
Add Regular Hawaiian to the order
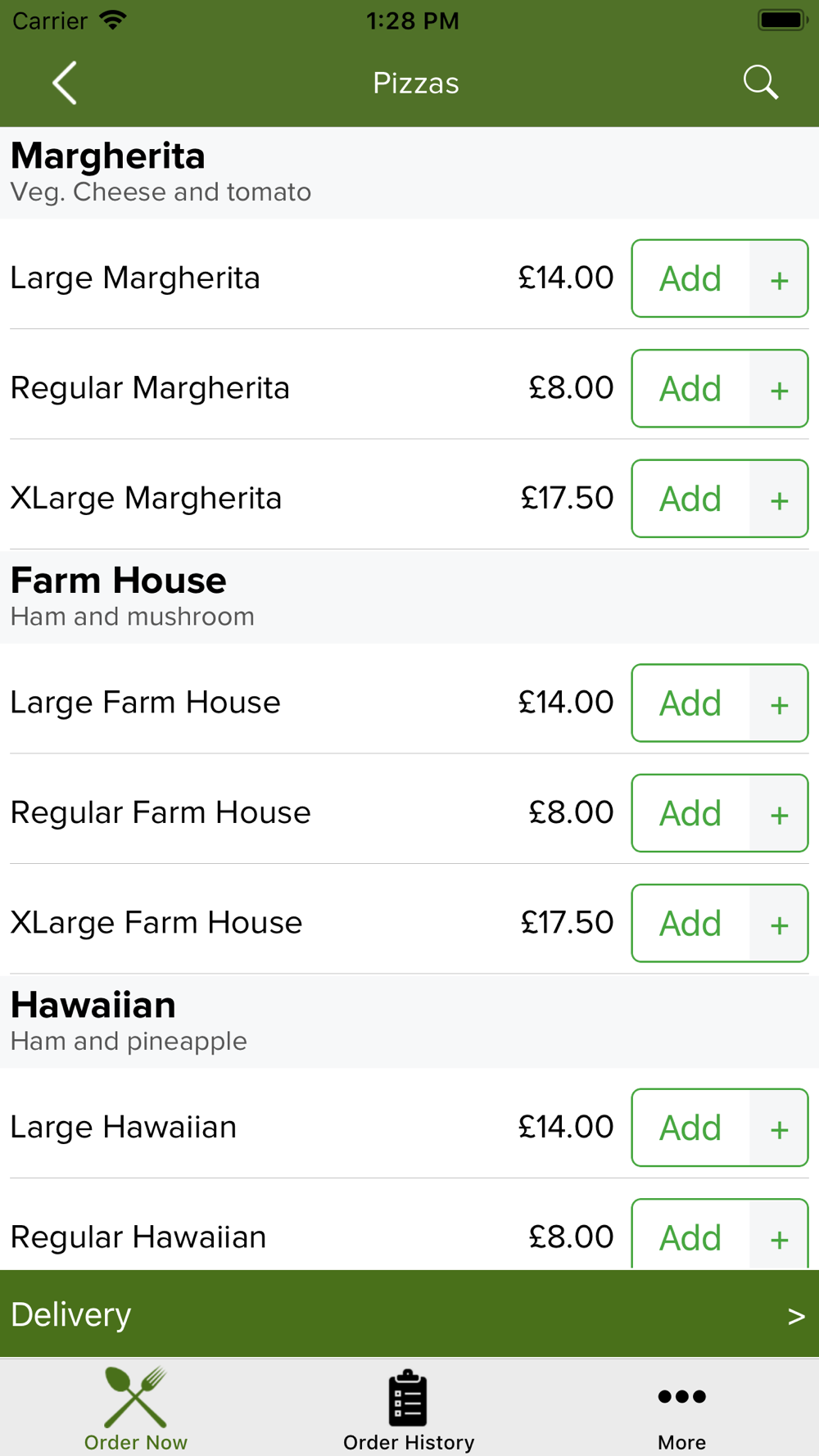(x=690, y=1236)
